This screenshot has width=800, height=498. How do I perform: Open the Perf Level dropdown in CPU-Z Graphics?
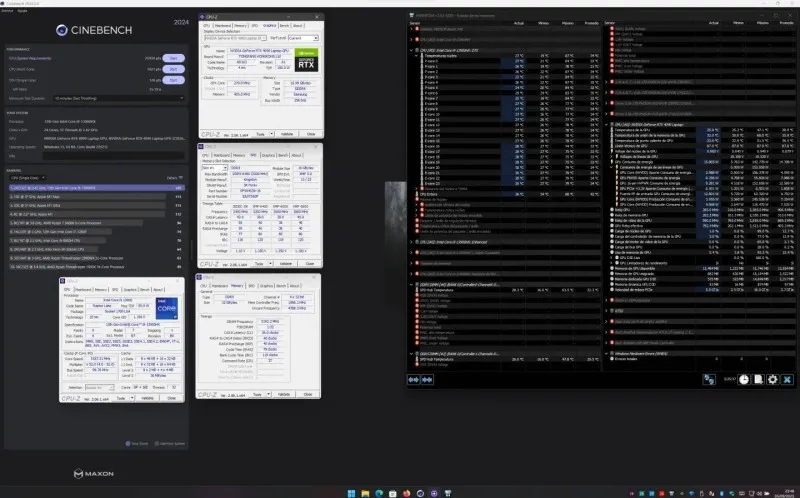tap(303, 38)
